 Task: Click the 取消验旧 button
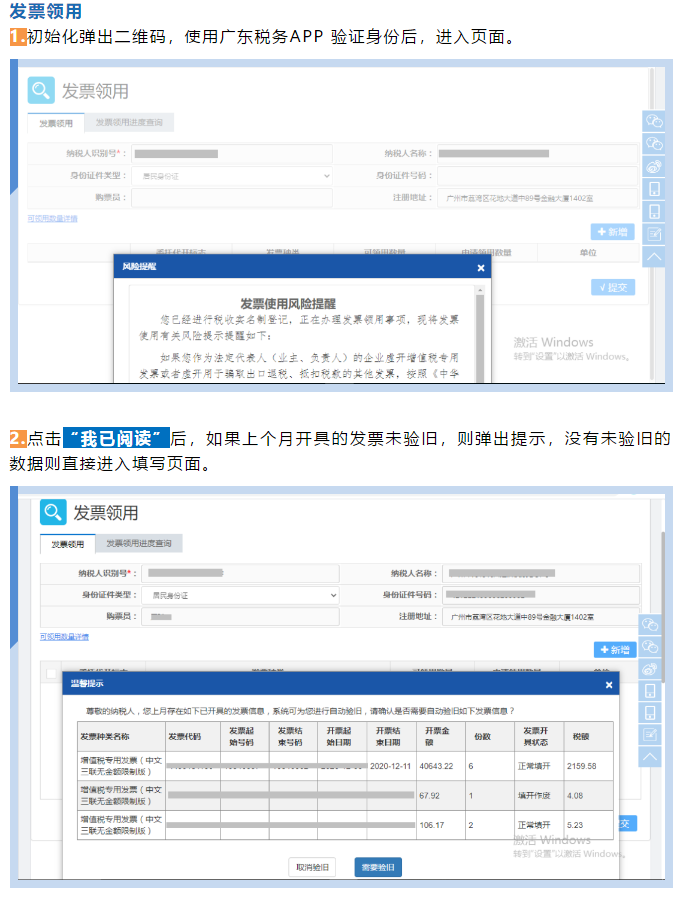[x=311, y=867]
